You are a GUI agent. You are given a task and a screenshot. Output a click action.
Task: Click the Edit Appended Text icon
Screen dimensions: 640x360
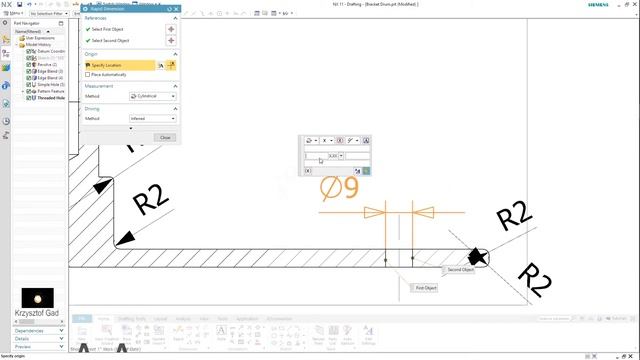pyautogui.click(x=366, y=140)
